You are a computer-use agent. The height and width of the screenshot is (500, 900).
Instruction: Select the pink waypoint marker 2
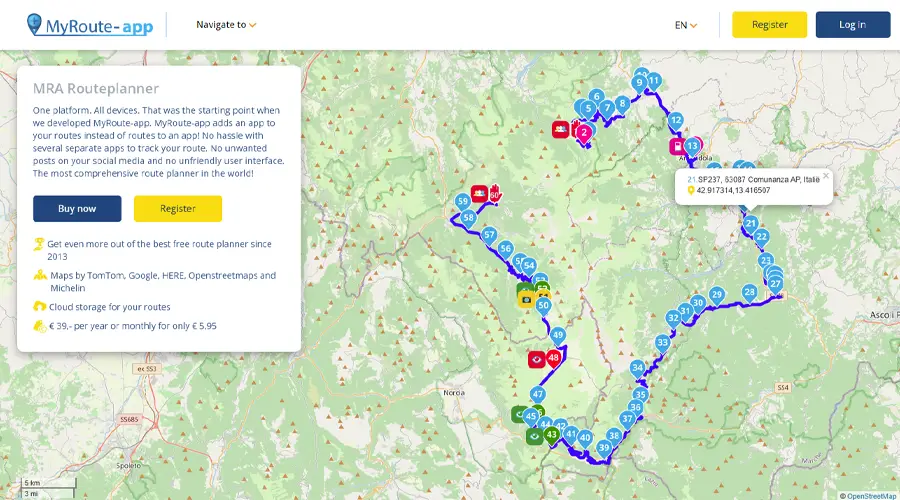[x=584, y=134]
